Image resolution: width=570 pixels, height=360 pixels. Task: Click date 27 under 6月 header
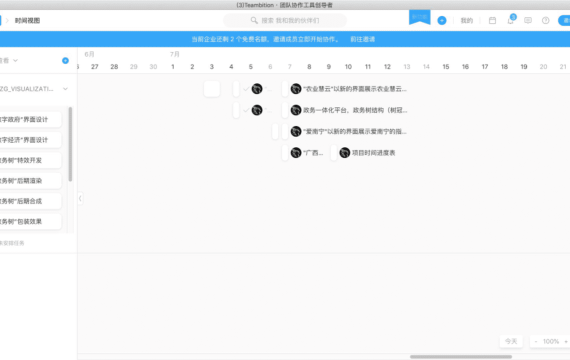[95, 67]
